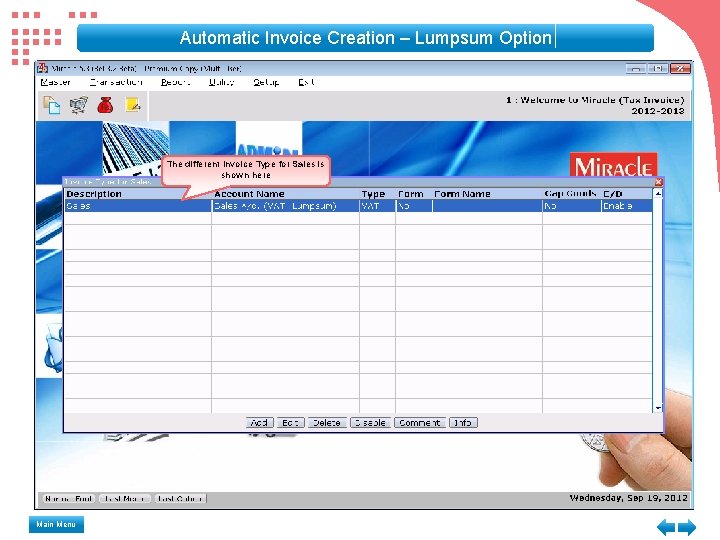Open the Transaction menu

(x=116, y=82)
